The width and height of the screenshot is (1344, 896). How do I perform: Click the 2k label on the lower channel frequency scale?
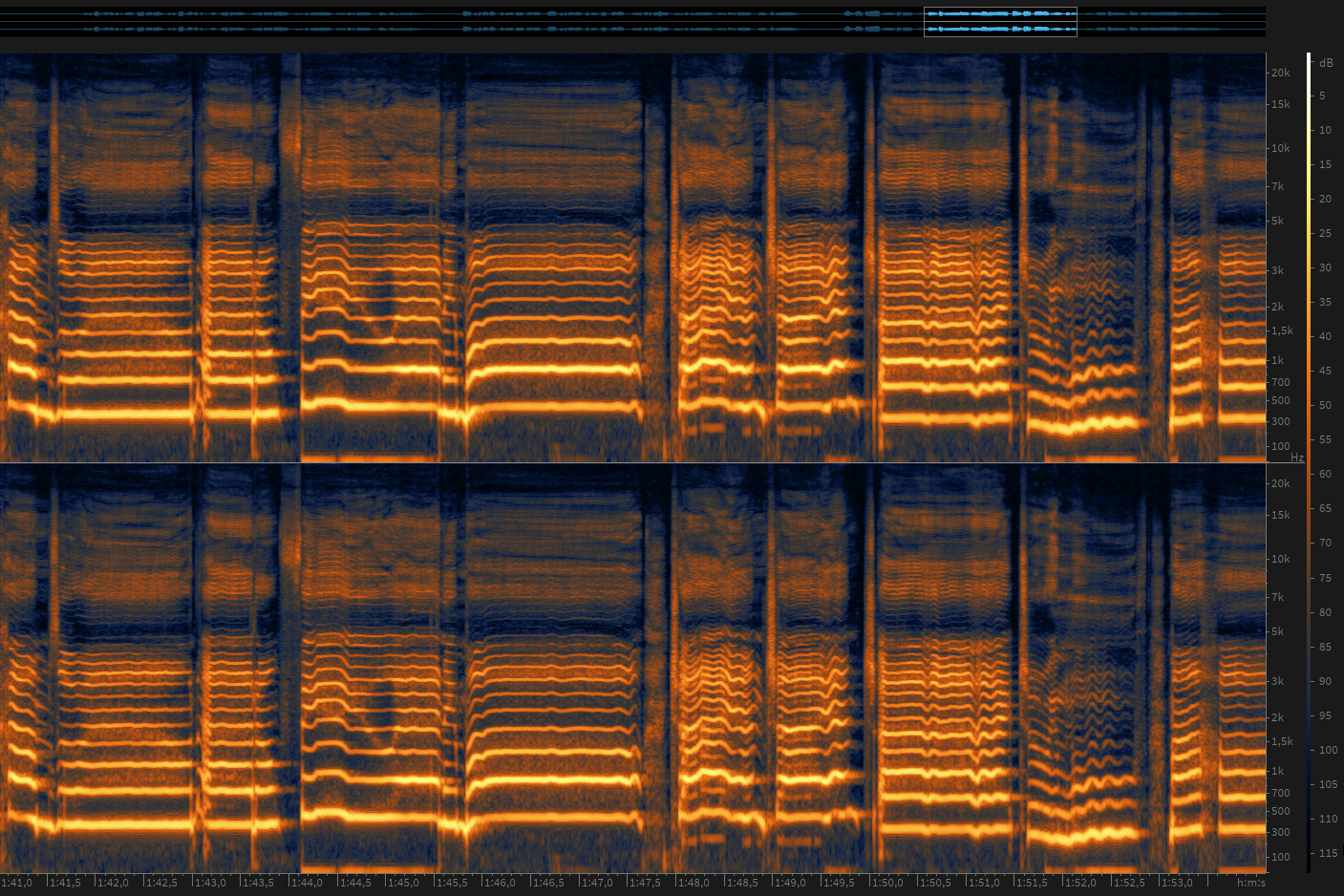pos(1278,717)
